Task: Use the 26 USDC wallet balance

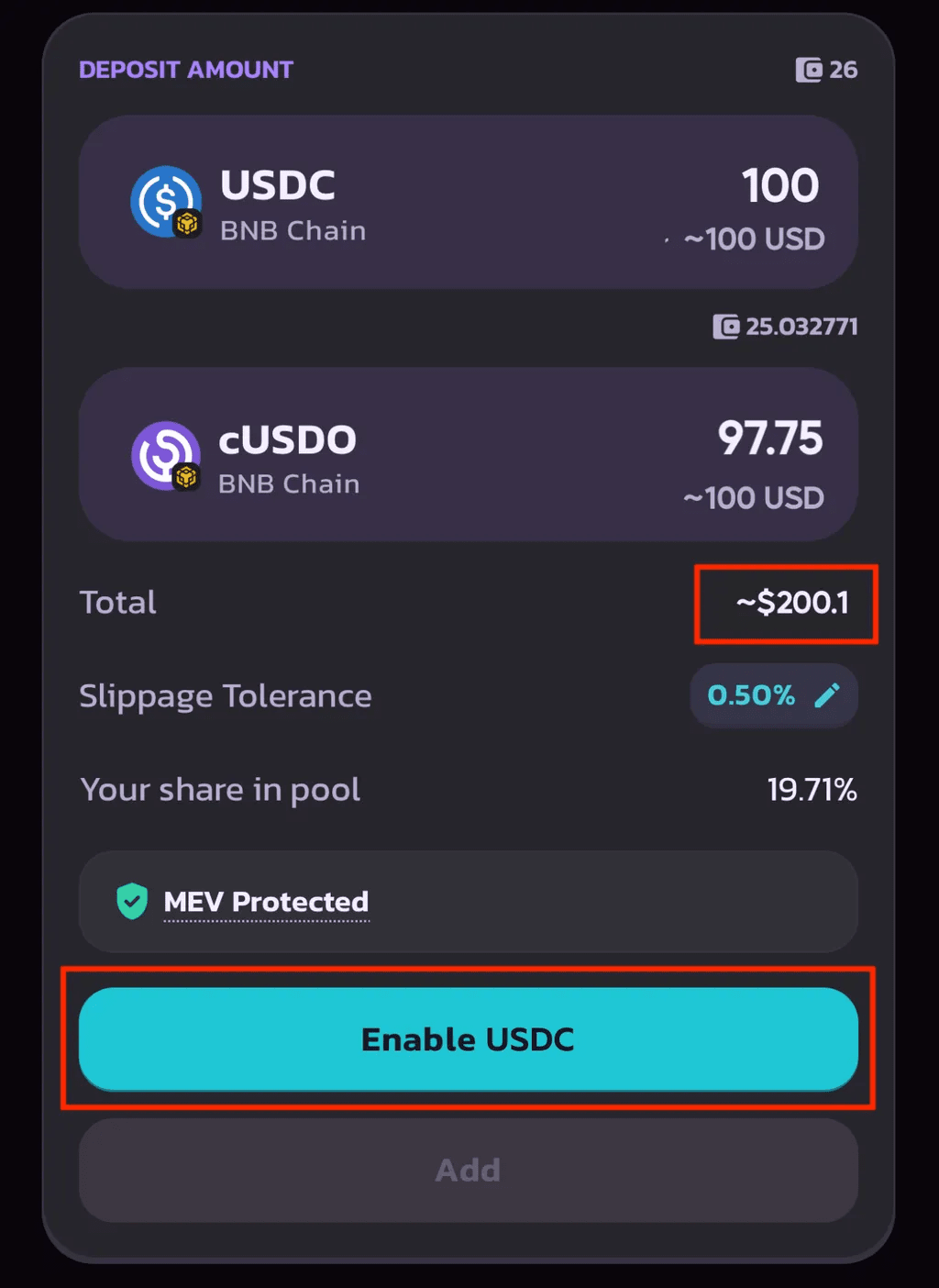Action: pyautogui.click(x=827, y=70)
